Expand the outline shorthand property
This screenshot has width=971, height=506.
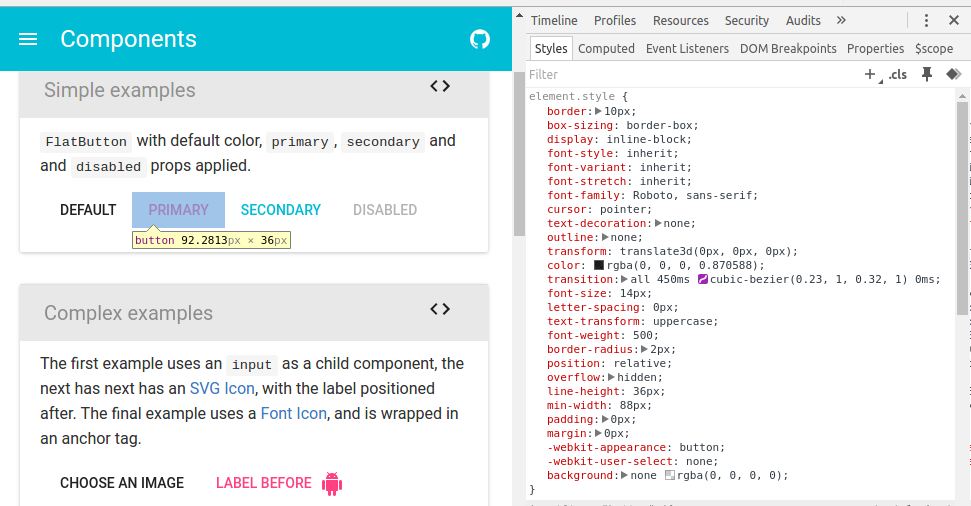[606, 237]
